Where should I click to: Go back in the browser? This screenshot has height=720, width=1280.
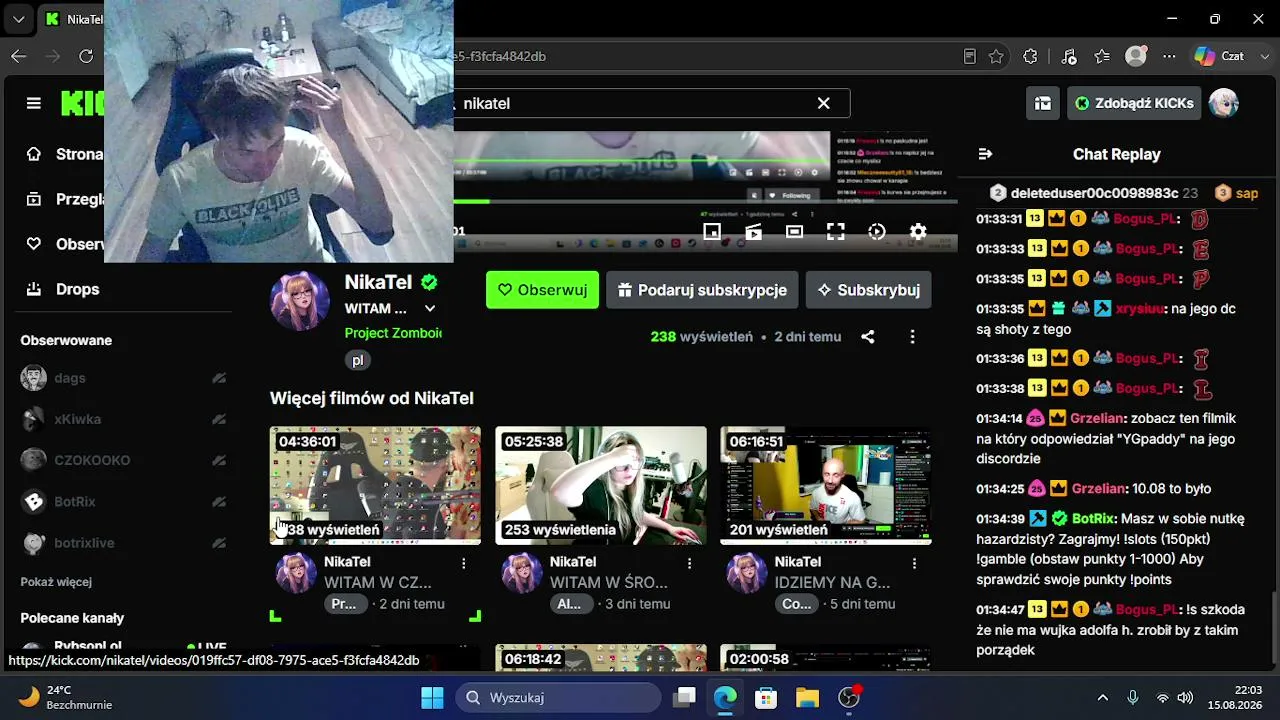click(18, 57)
